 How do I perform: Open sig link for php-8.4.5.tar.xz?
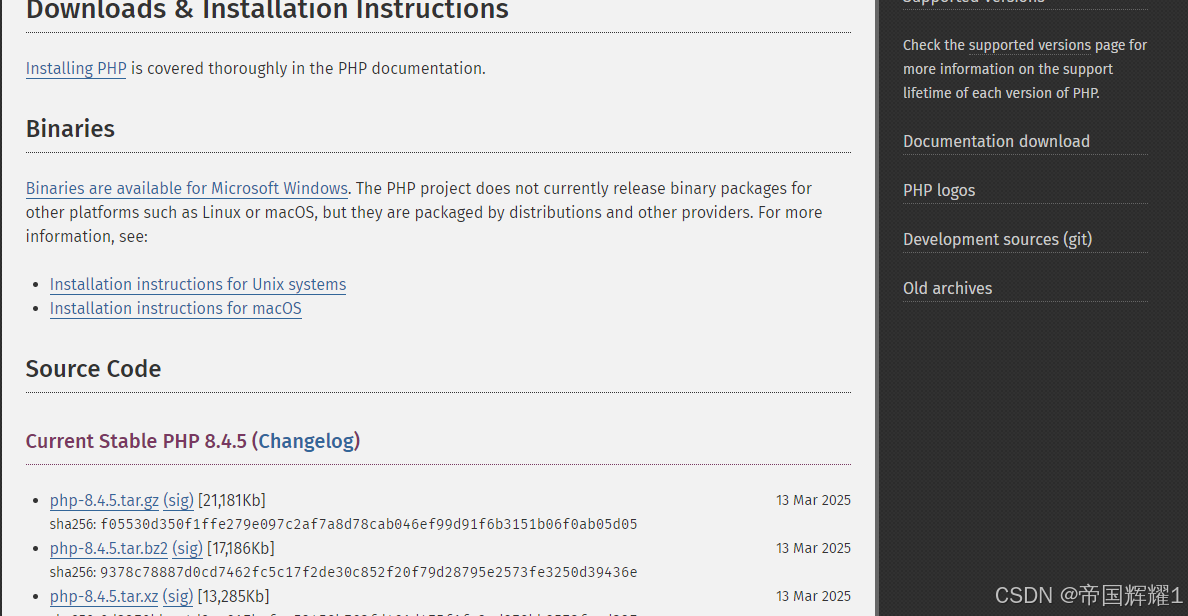tap(178, 597)
